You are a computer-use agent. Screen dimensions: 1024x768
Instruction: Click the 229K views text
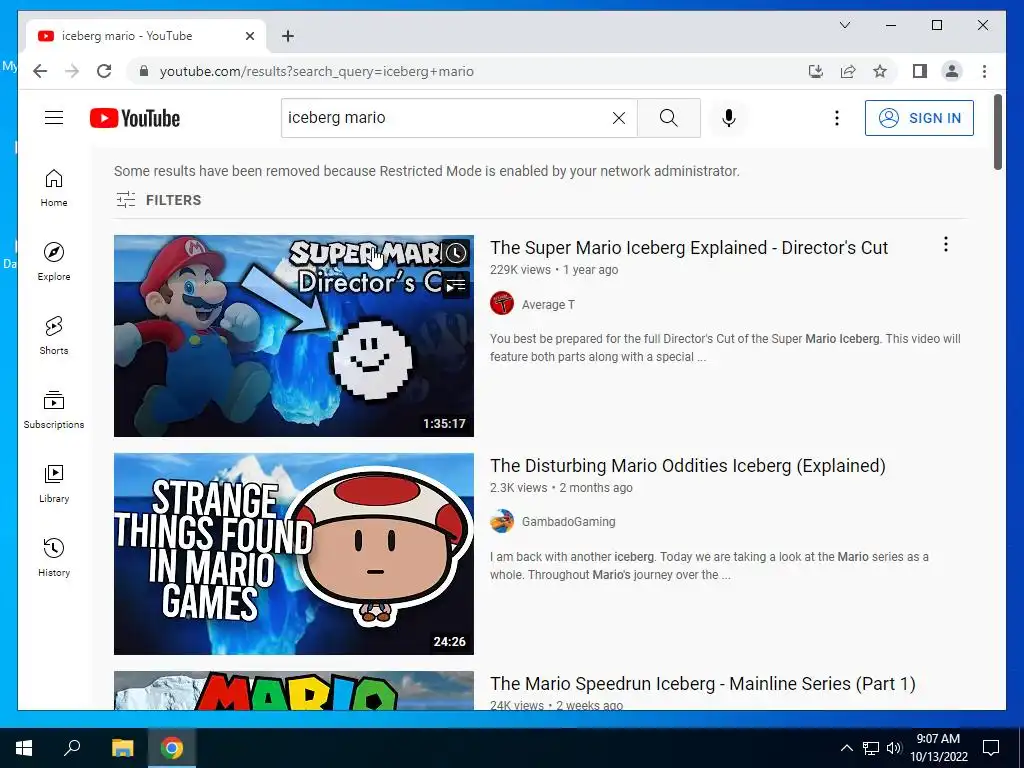(520, 270)
